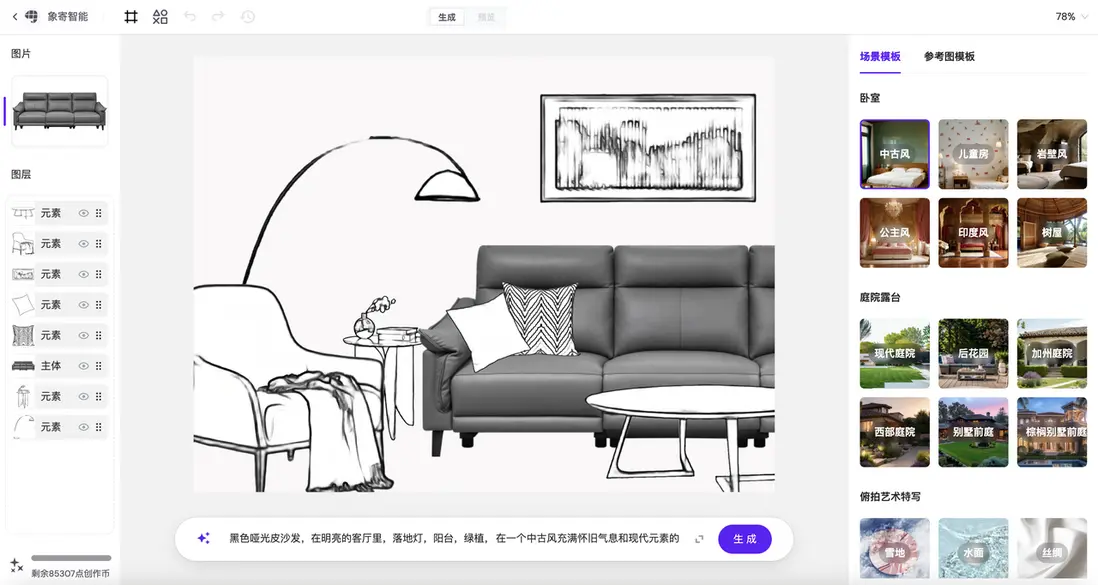Grab the drag handle of armchair layer
The image size is (1098, 585).
pyautogui.click(x=99, y=244)
